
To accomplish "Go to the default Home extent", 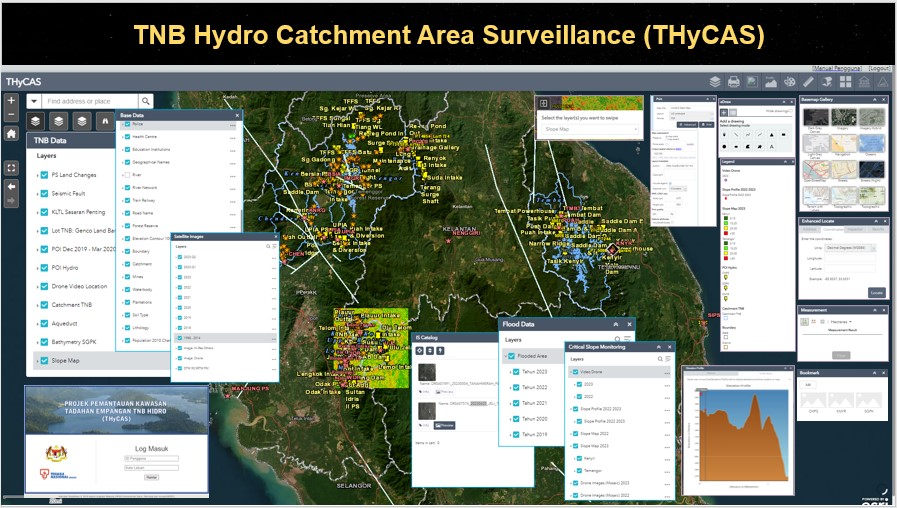I will point(11,134).
